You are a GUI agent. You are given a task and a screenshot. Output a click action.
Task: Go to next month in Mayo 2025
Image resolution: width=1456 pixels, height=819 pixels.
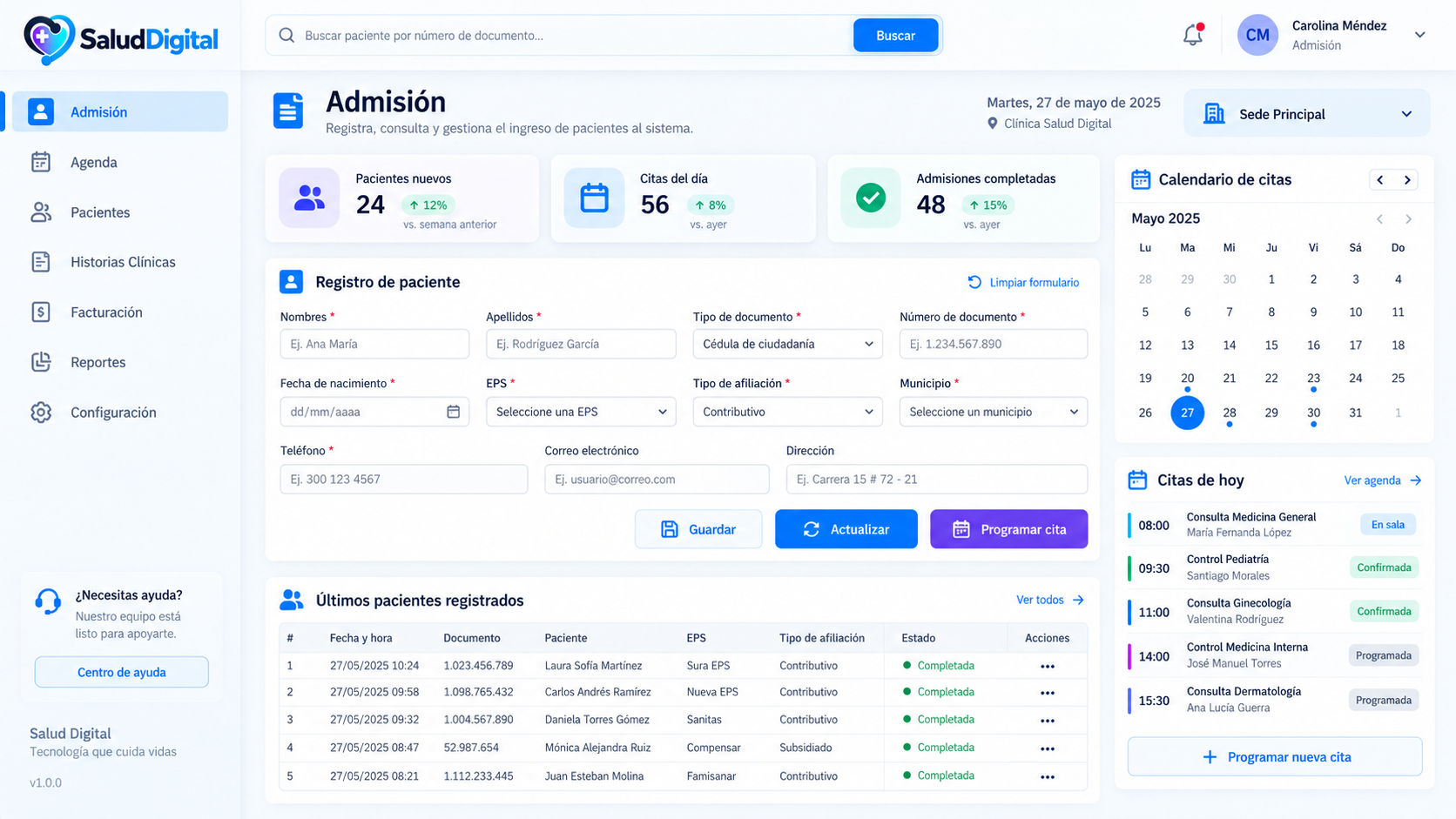[x=1408, y=218]
